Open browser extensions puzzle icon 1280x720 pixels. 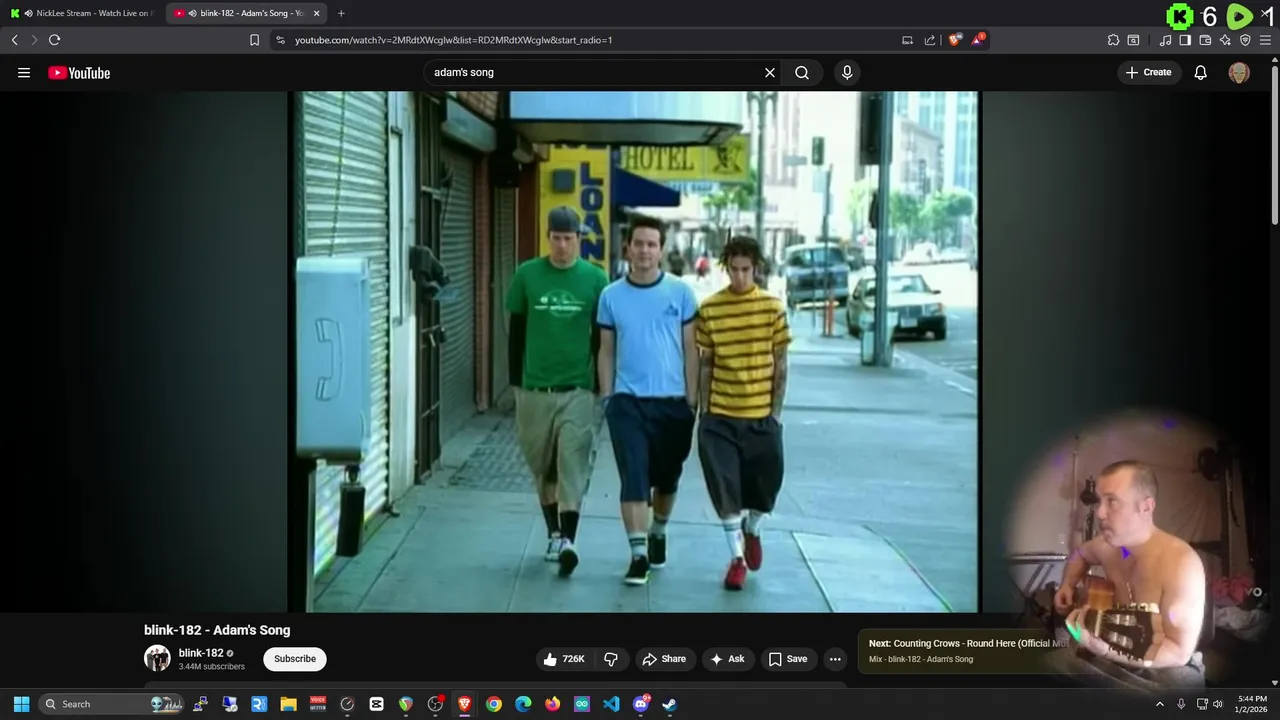tap(1113, 40)
